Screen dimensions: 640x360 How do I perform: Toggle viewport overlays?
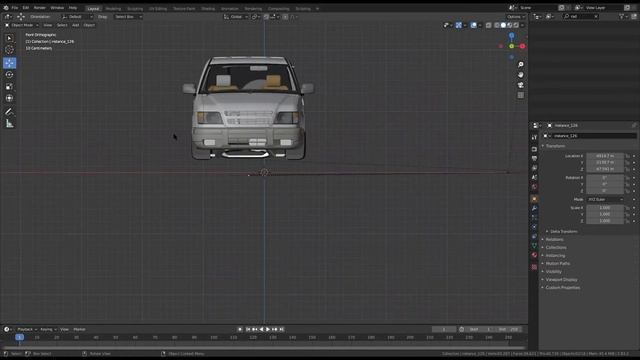pos(473,25)
